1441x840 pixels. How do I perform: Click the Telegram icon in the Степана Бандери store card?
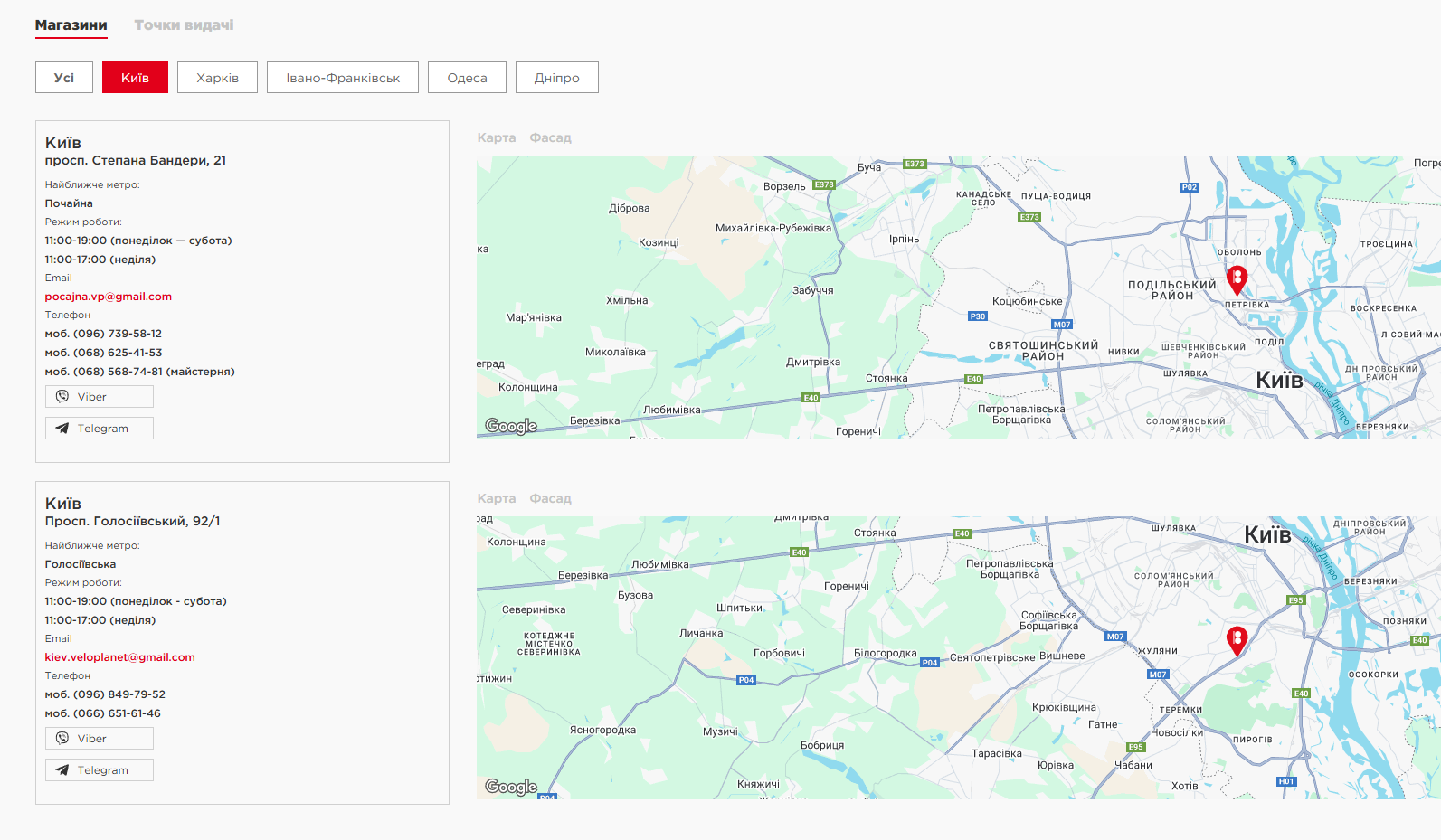(62, 428)
